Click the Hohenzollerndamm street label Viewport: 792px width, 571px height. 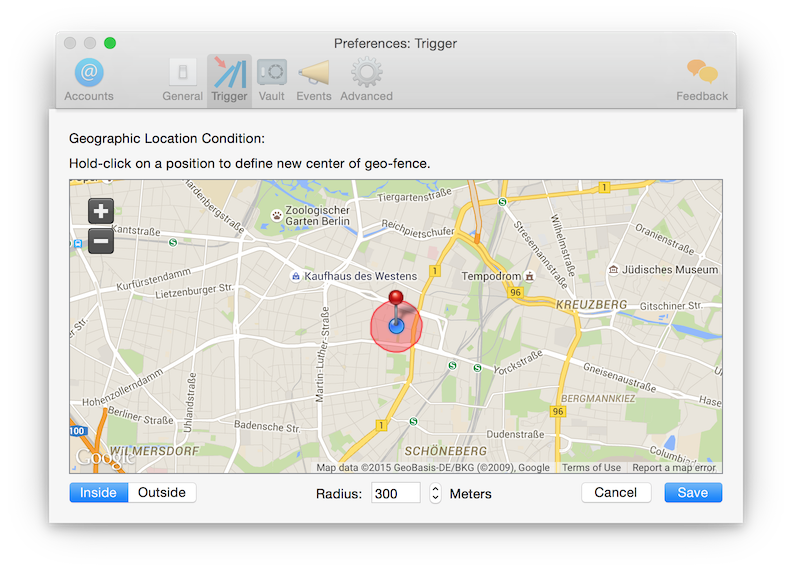(x=123, y=388)
